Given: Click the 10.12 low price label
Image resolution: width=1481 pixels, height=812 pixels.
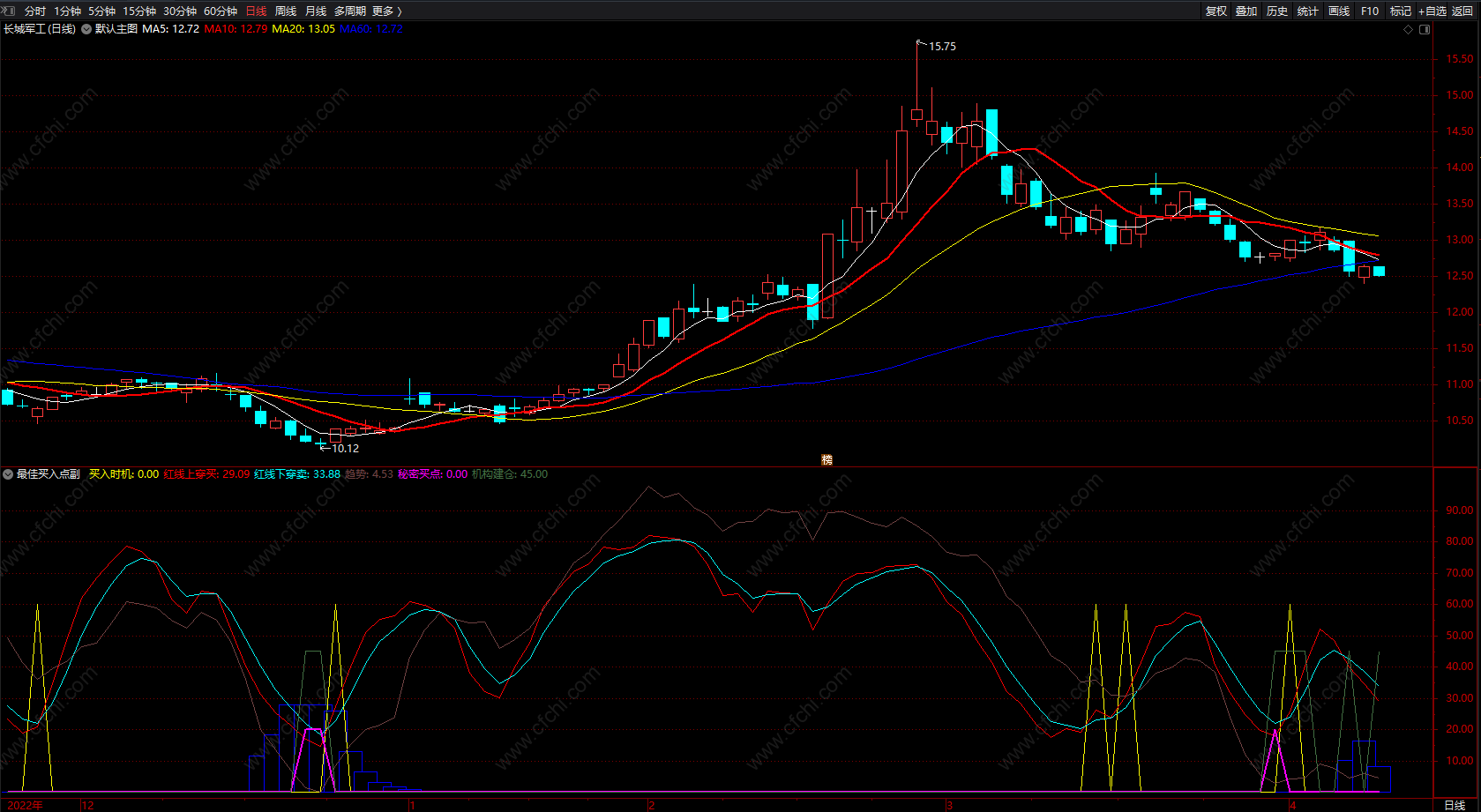Looking at the screenshot, I should pyautogui.click(x=345, y=449).
